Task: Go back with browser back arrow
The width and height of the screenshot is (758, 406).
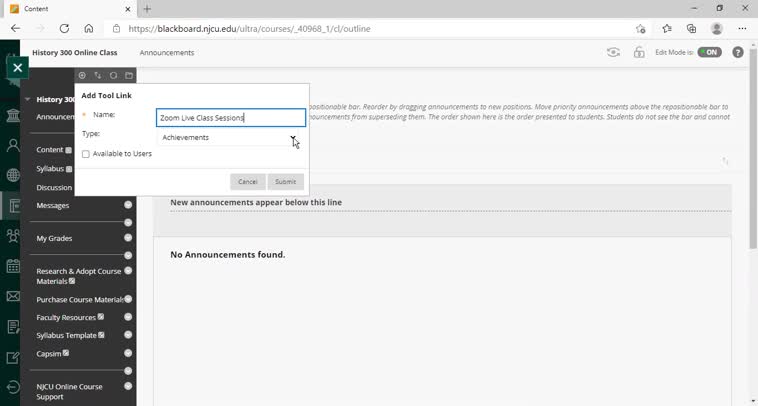Action: 15,29
